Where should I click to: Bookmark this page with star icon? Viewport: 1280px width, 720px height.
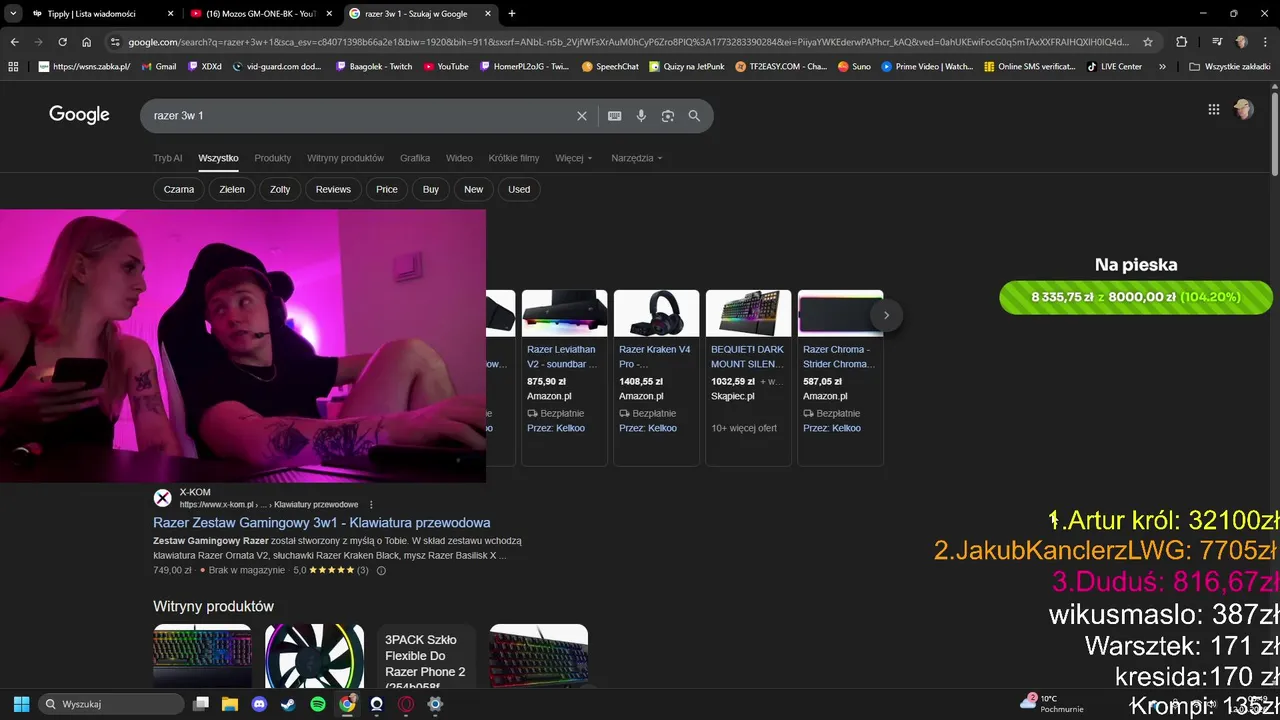click(1148, 42)
